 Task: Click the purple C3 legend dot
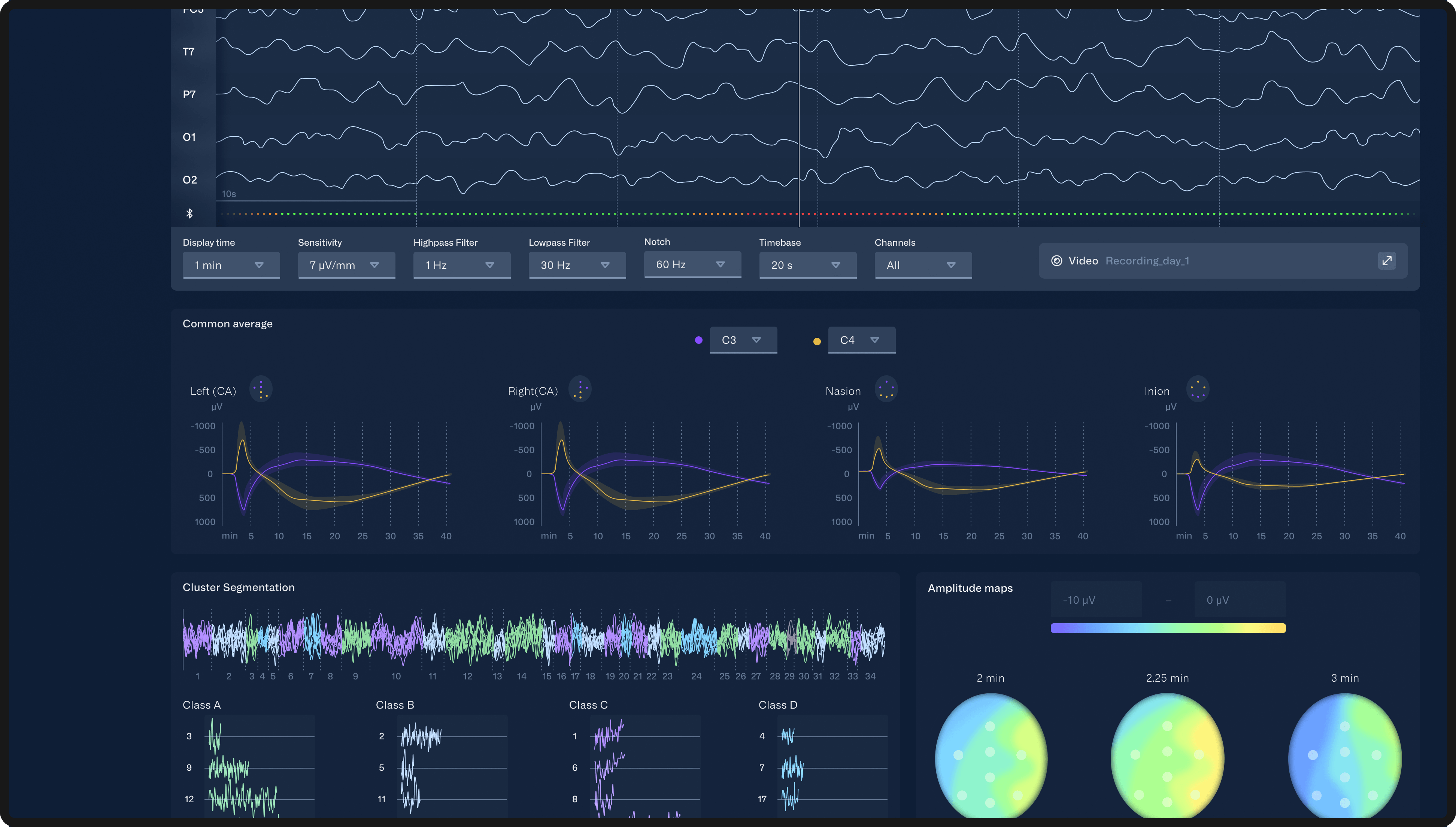tap(698, 340)
